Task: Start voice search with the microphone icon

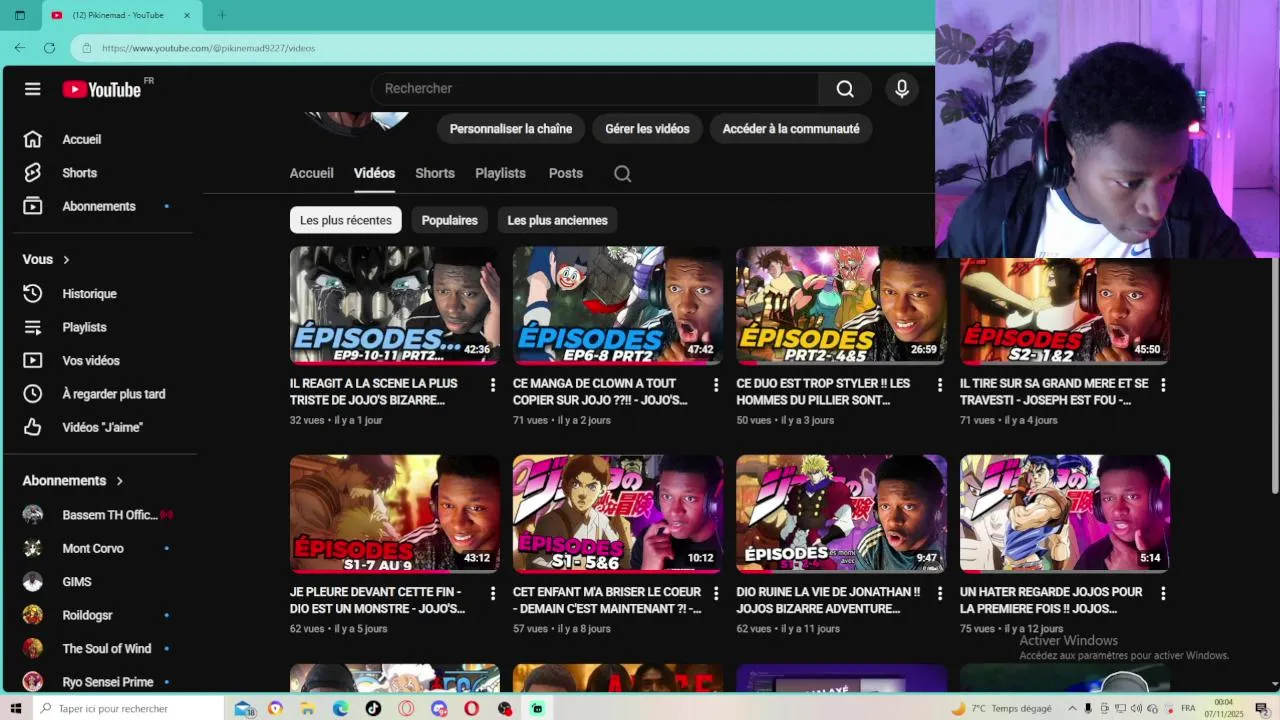Action: point(902,89)
